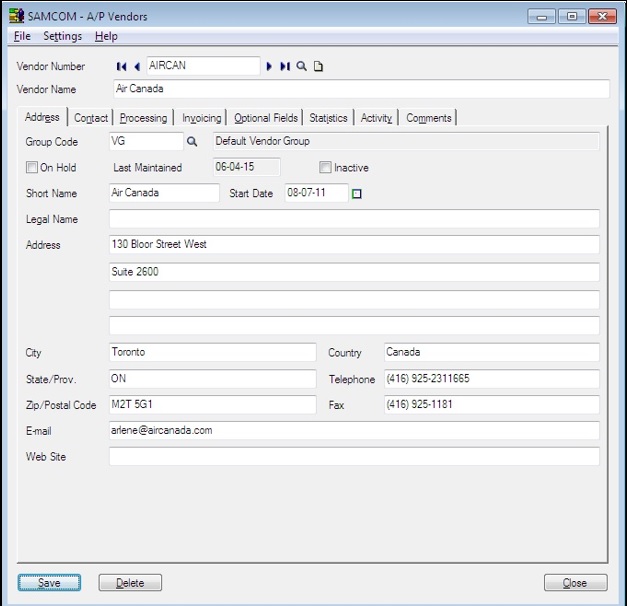Open Vendor Number finder magnifier
The height and width of the screenshot is (606, 627).
click(x=301, y=67)
